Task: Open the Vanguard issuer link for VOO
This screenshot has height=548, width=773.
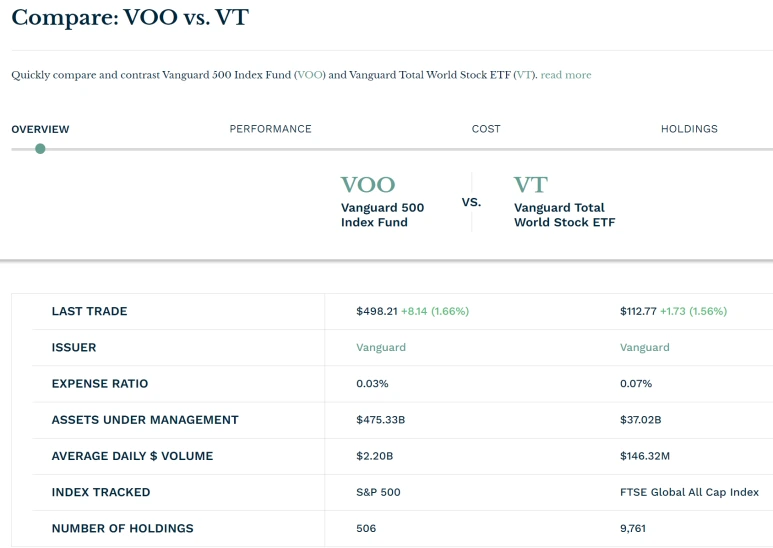Action: pos(381,347)
